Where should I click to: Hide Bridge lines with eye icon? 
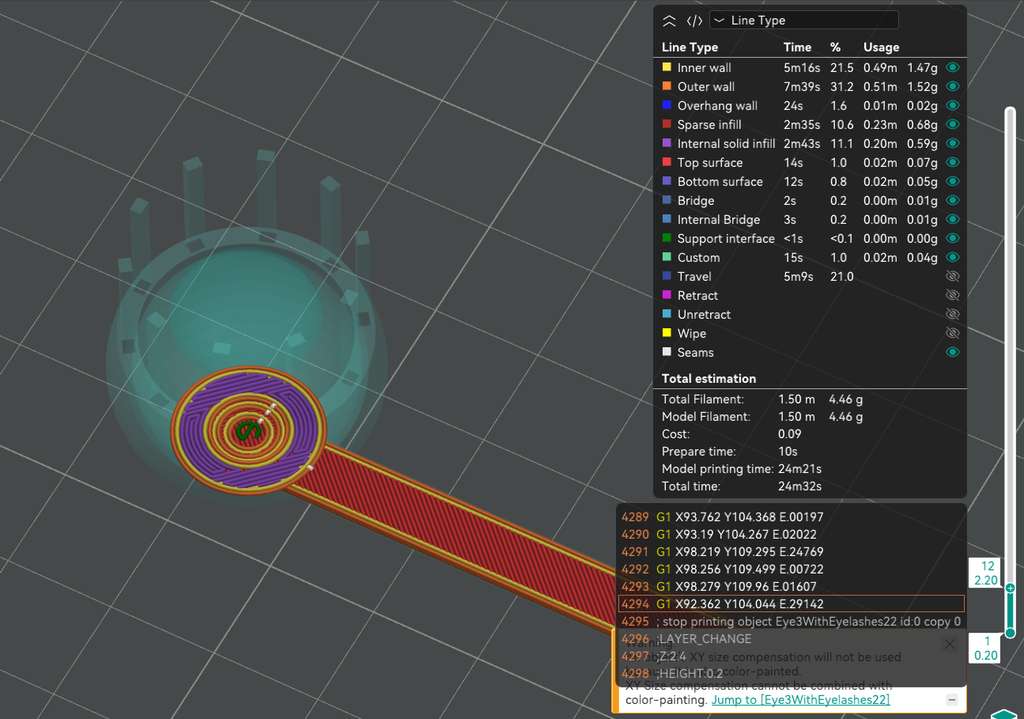[x=952, y=200]
